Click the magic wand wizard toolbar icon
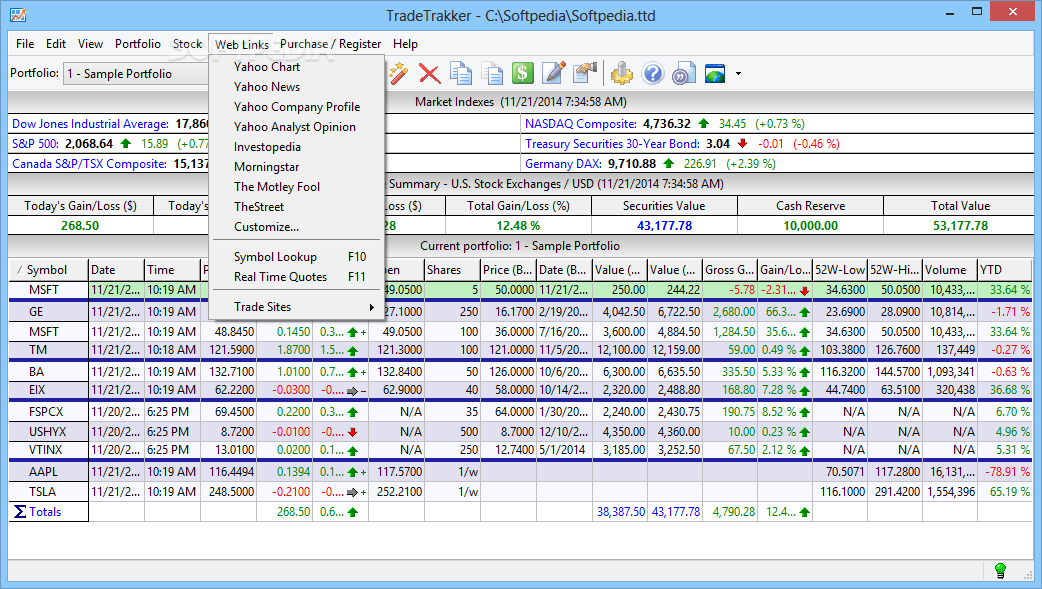 tap(399, 73)
